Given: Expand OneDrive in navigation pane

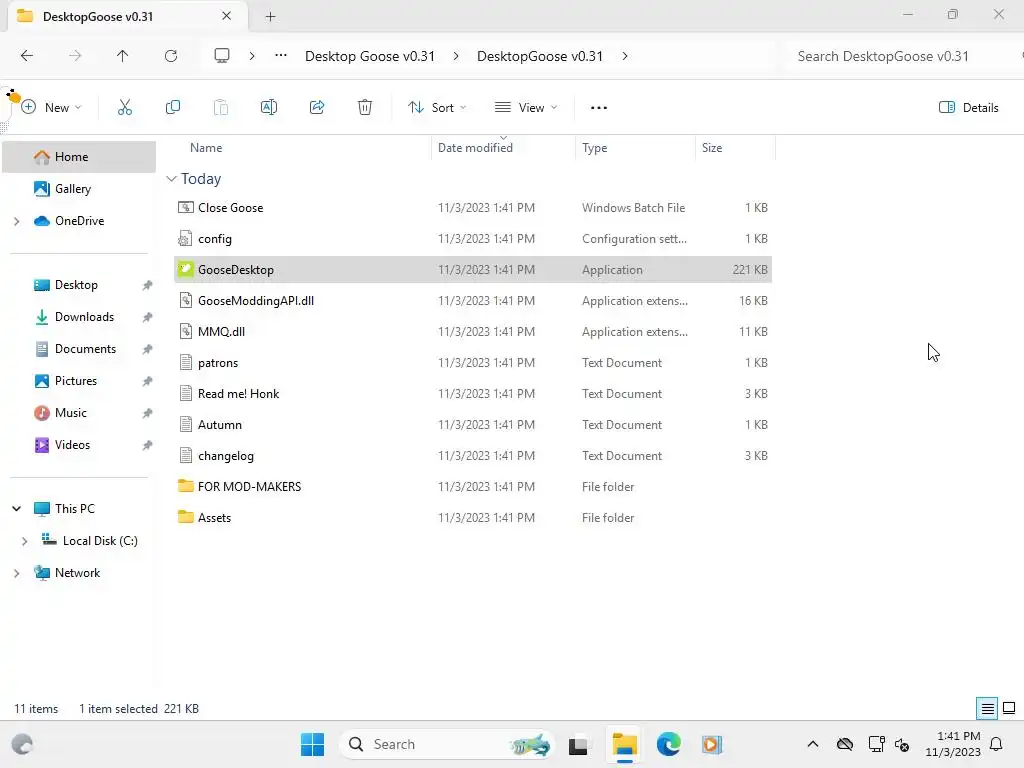Looking at the screenshot, I should click(16, 221).
